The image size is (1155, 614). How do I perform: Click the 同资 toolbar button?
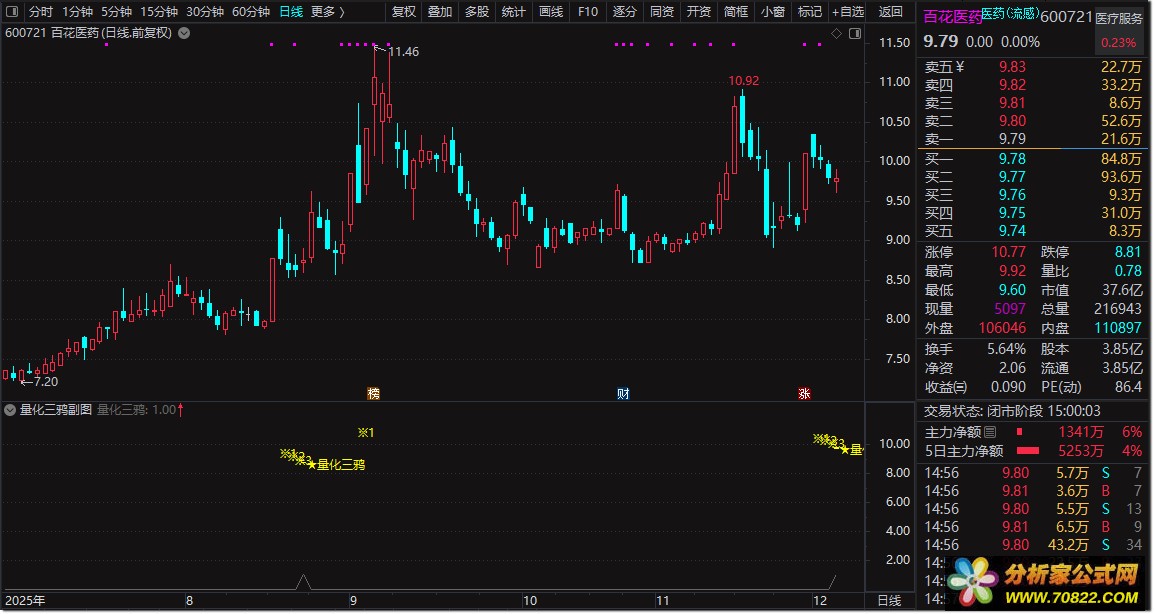coord(661,12)
